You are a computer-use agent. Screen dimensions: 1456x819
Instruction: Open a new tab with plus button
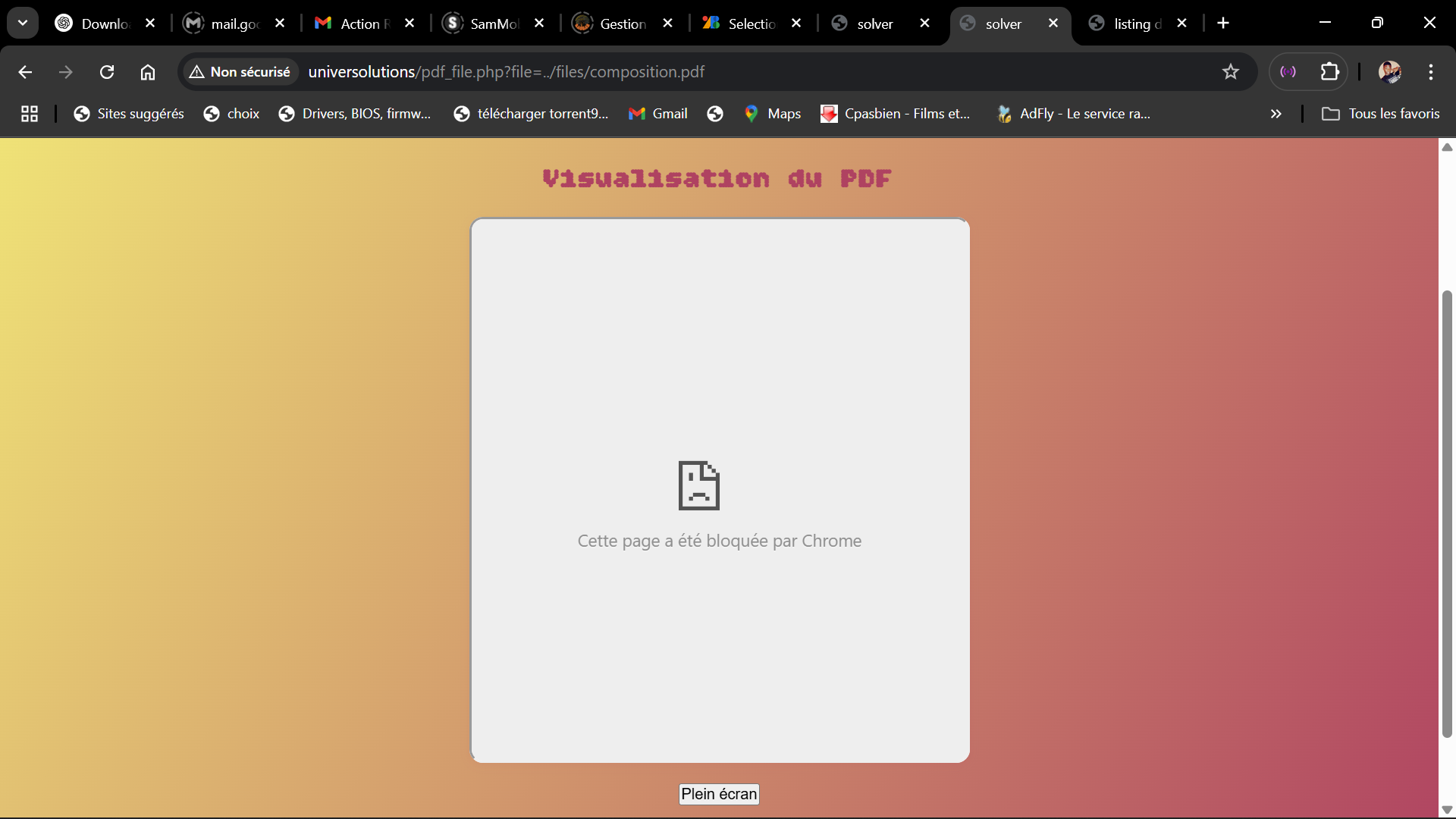tap(1223, 23)
